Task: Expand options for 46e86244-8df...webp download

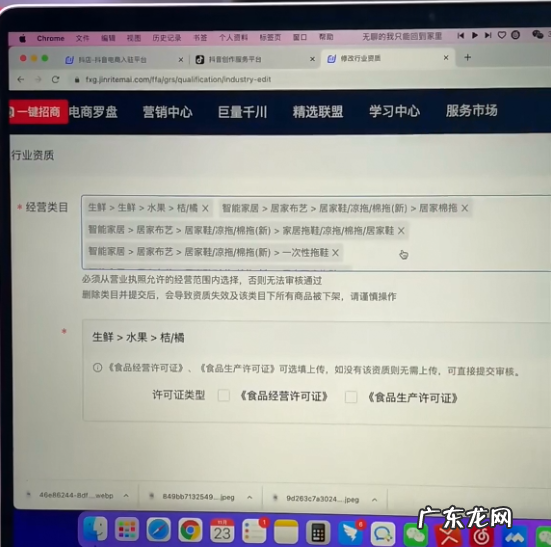Action: (126, 496)
